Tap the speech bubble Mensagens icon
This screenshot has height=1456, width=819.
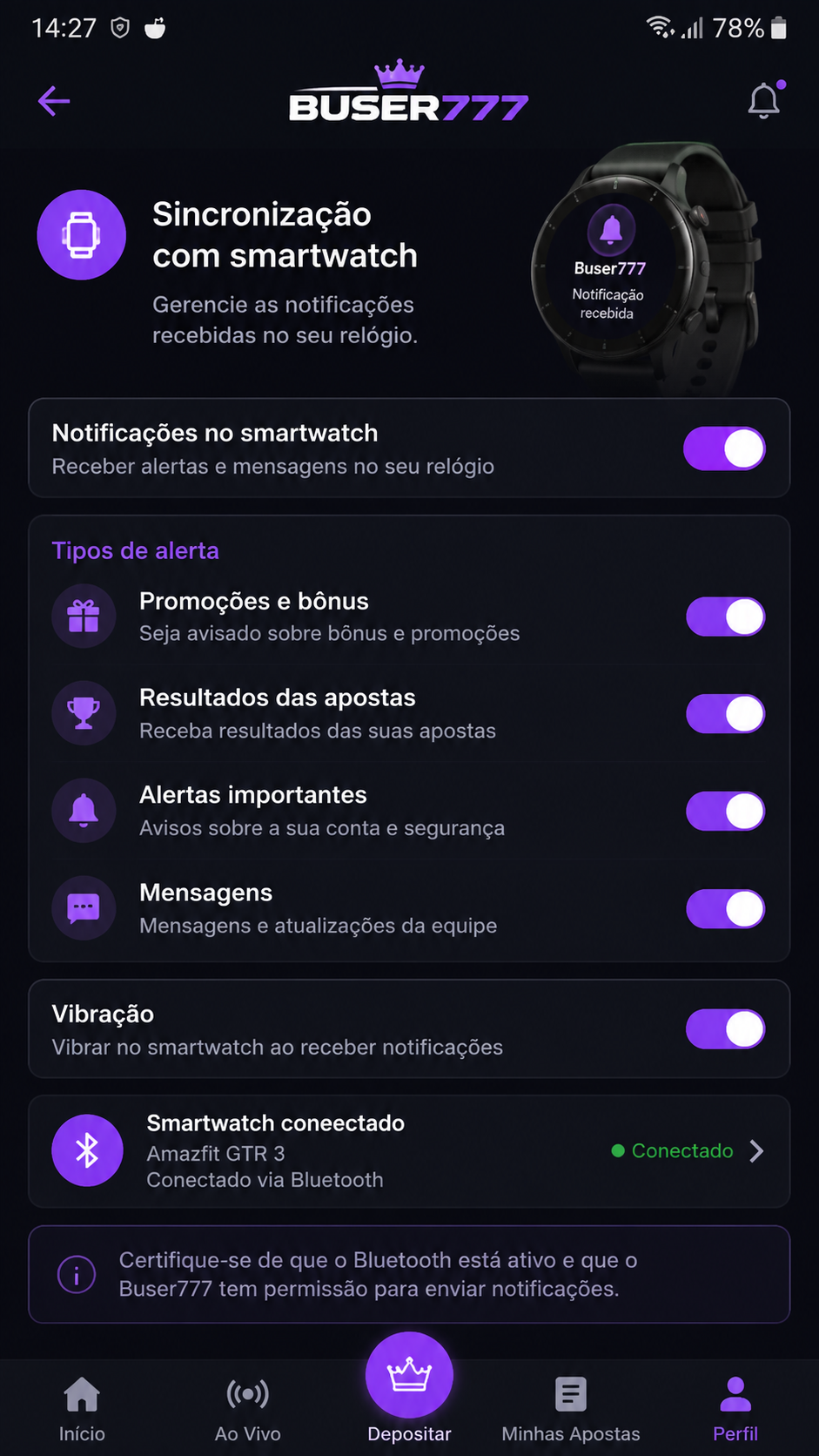[84, 908]
